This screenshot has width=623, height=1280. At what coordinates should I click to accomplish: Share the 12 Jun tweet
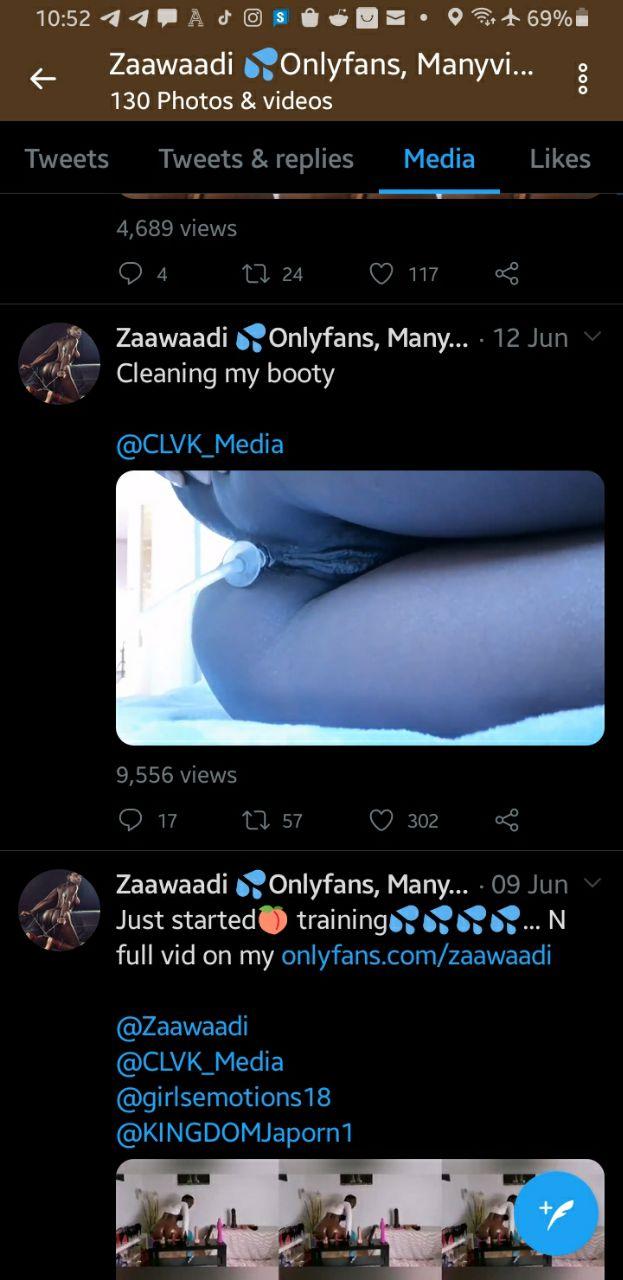pyautogui.click(x=507, y=820)
